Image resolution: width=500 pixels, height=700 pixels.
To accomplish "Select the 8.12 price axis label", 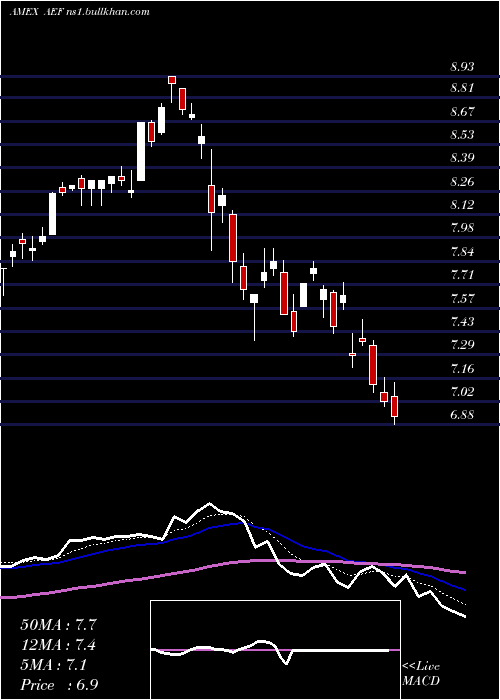I will (x=462, y=205).
